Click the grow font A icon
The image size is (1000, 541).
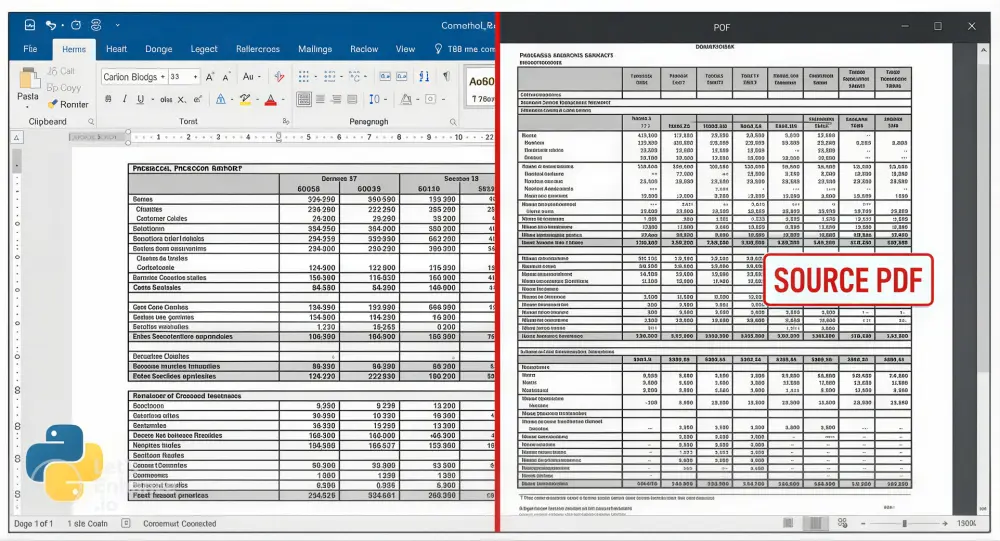click(x=210, y=77)
